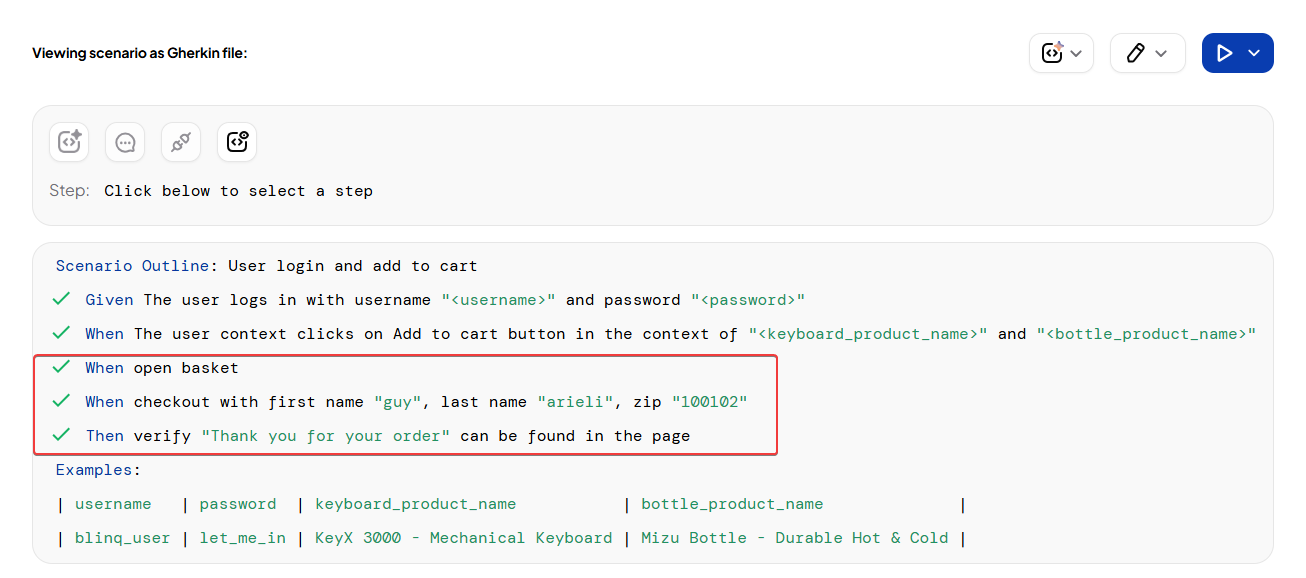
Task: Click green checkmark beside the Given login step
Action: pos(62,299)
